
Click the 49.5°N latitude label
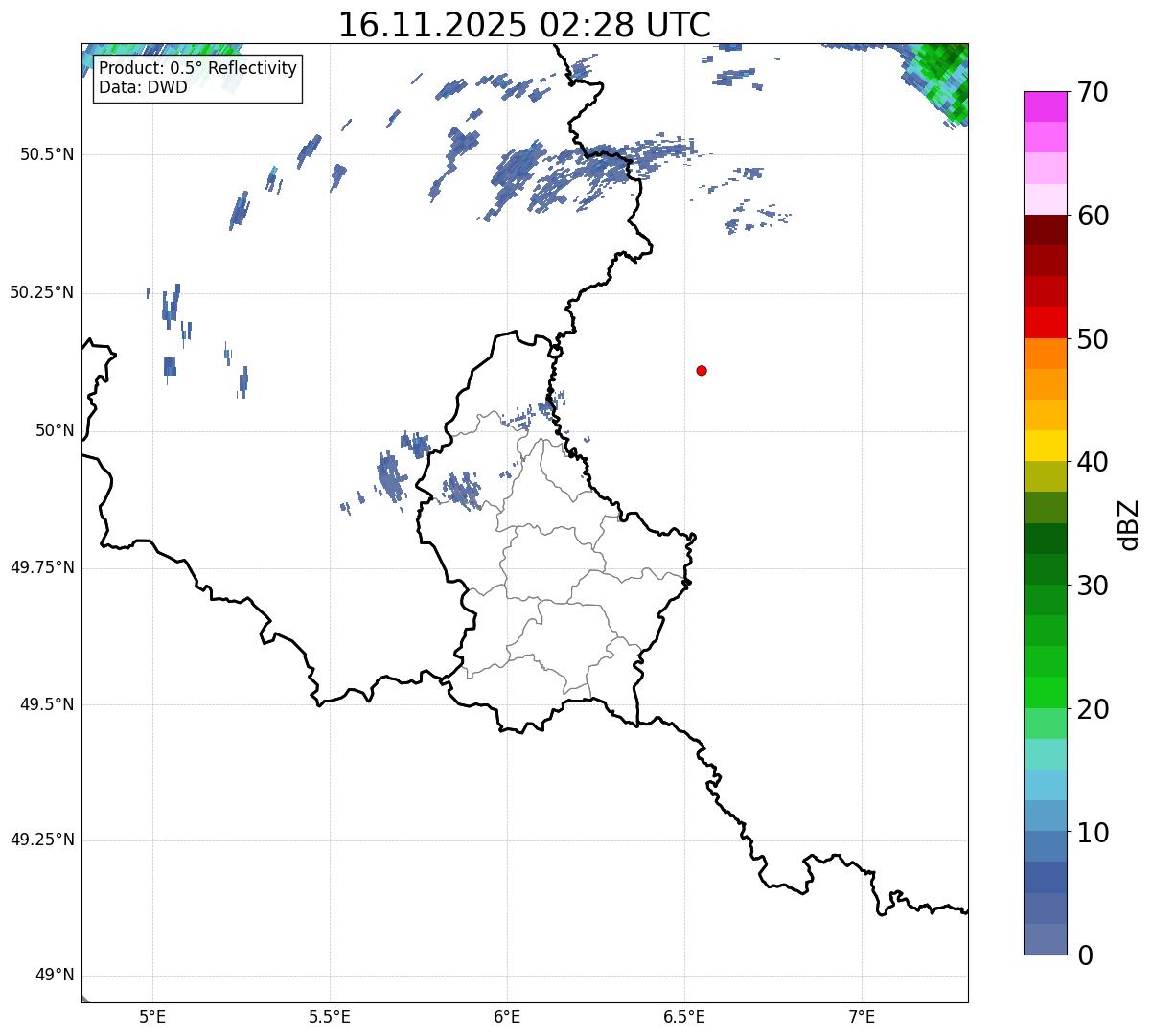coord(47,704)
